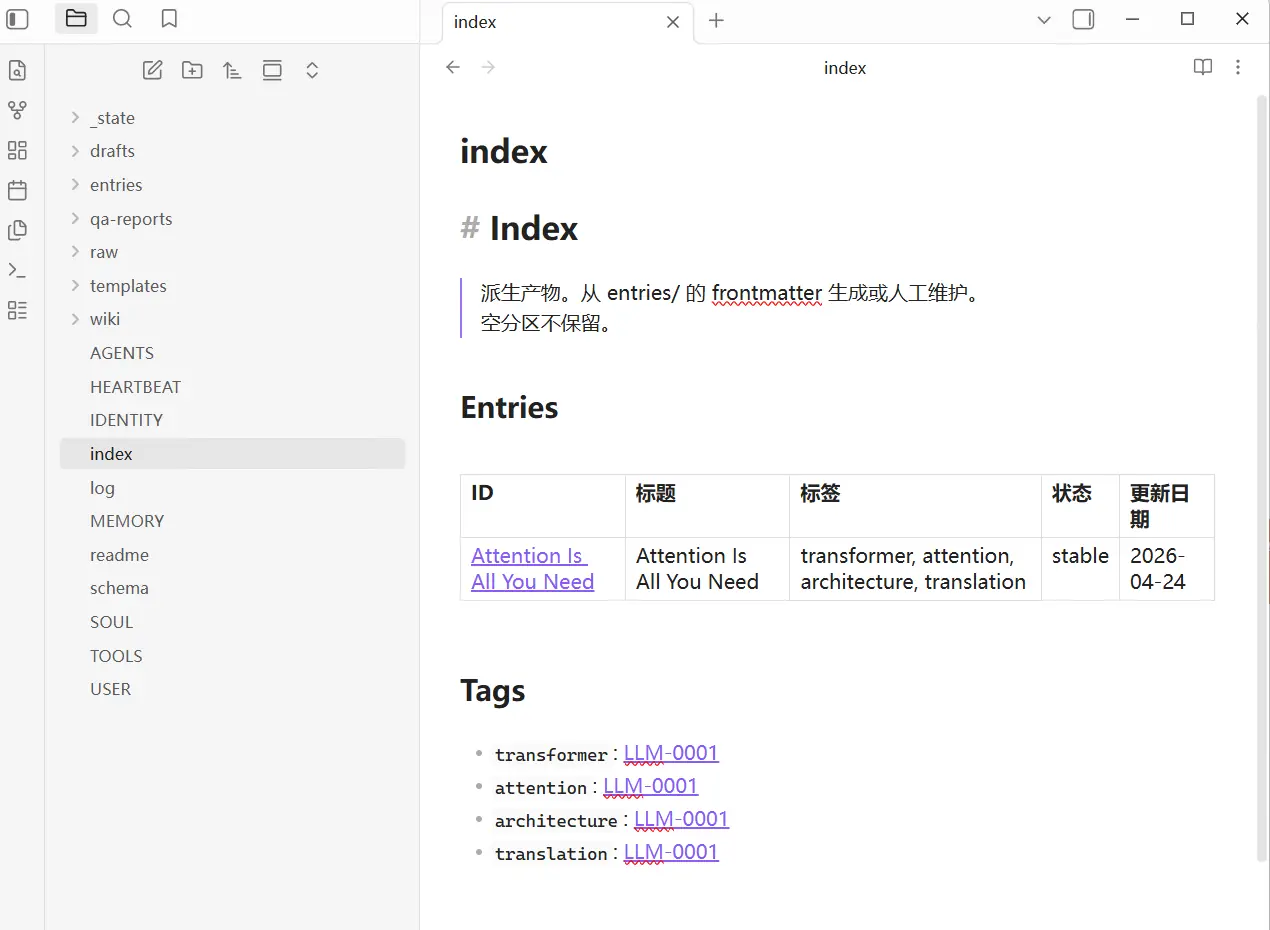
Task: Change file sort order
Action: 232,70
